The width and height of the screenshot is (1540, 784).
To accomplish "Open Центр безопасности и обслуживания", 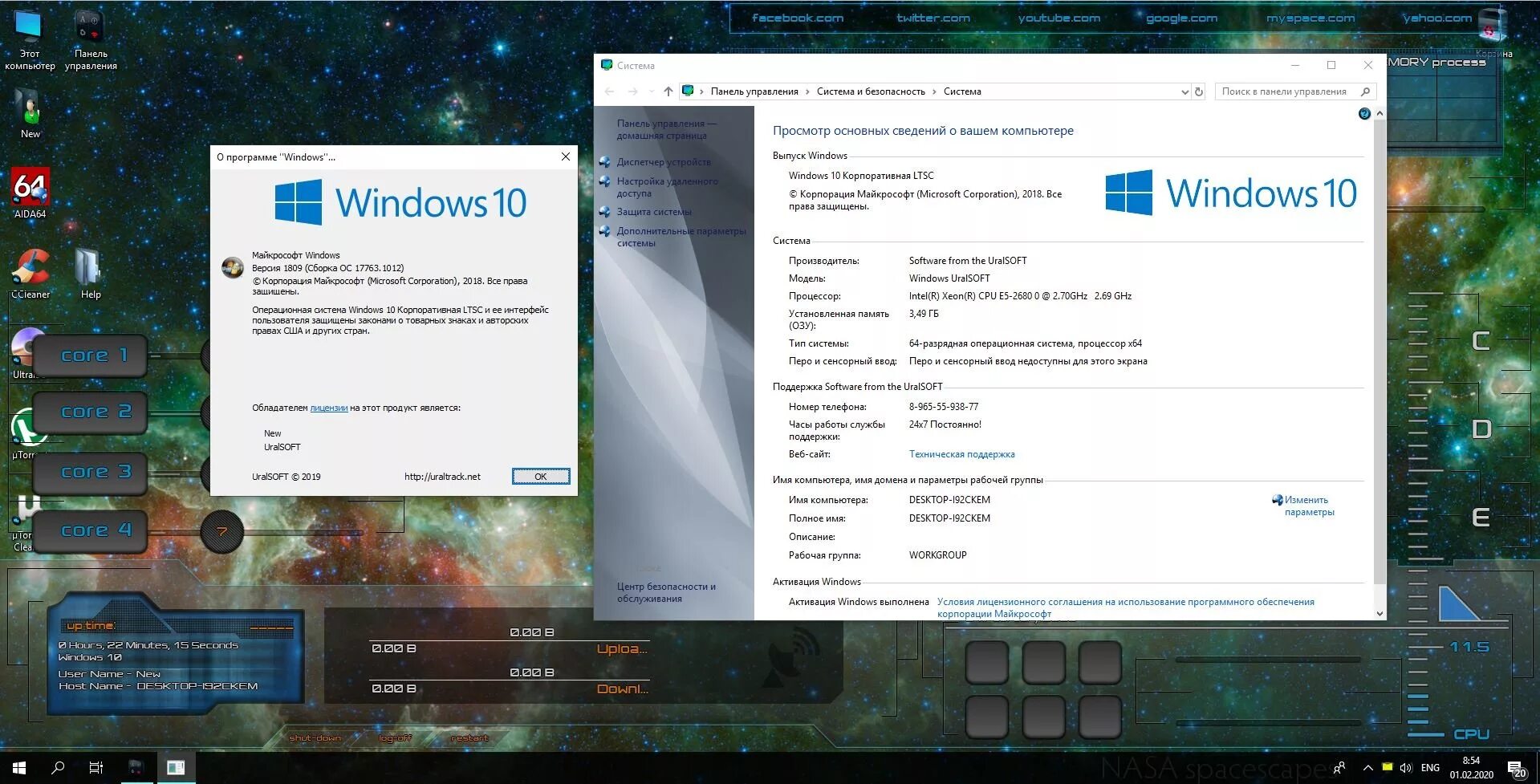I will click(x=666, y=592).
